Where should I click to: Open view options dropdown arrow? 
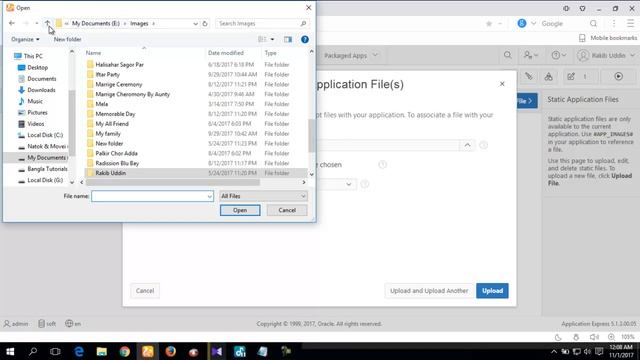[x=272, y=39]
